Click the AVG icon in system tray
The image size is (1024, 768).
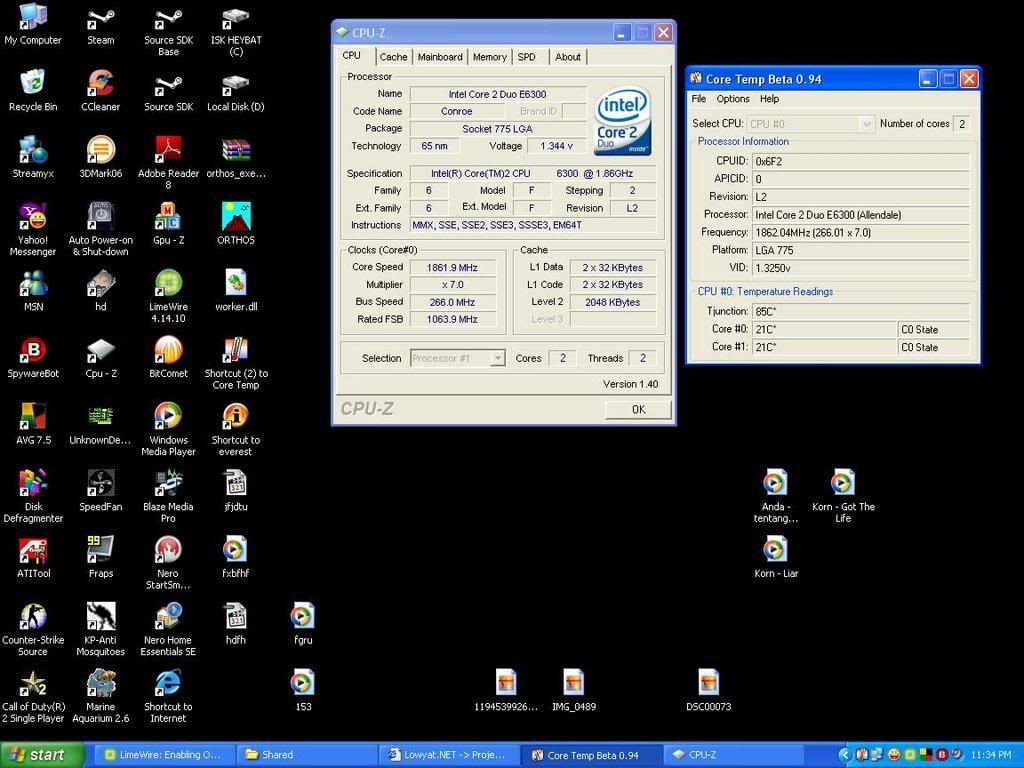pyautogui.click(x=925, y=754)
